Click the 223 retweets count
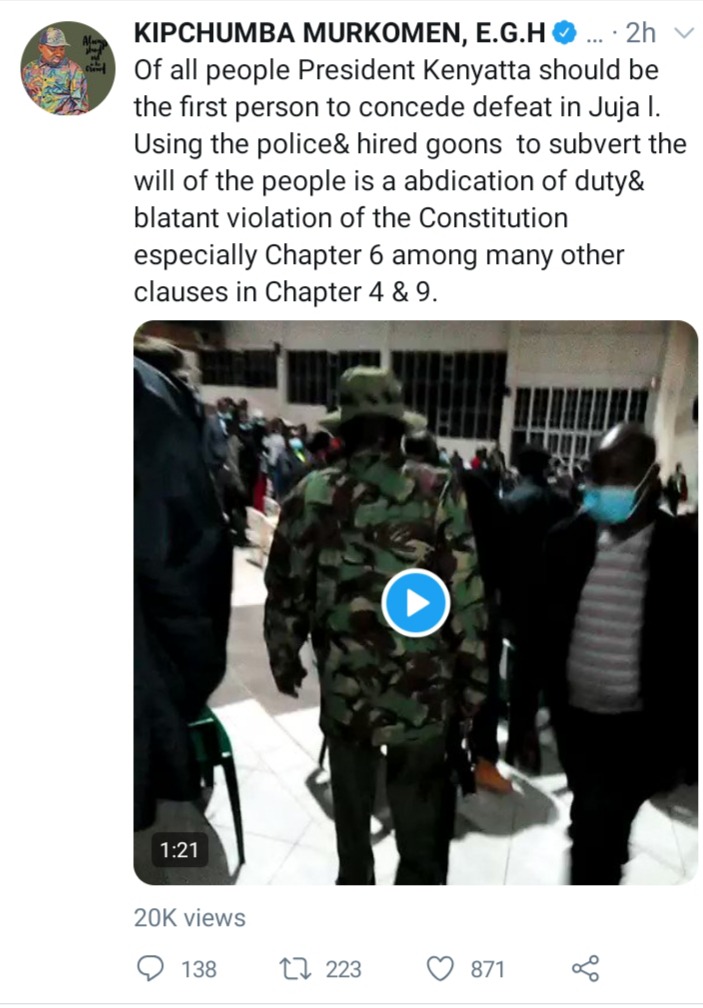 point(343,969)
